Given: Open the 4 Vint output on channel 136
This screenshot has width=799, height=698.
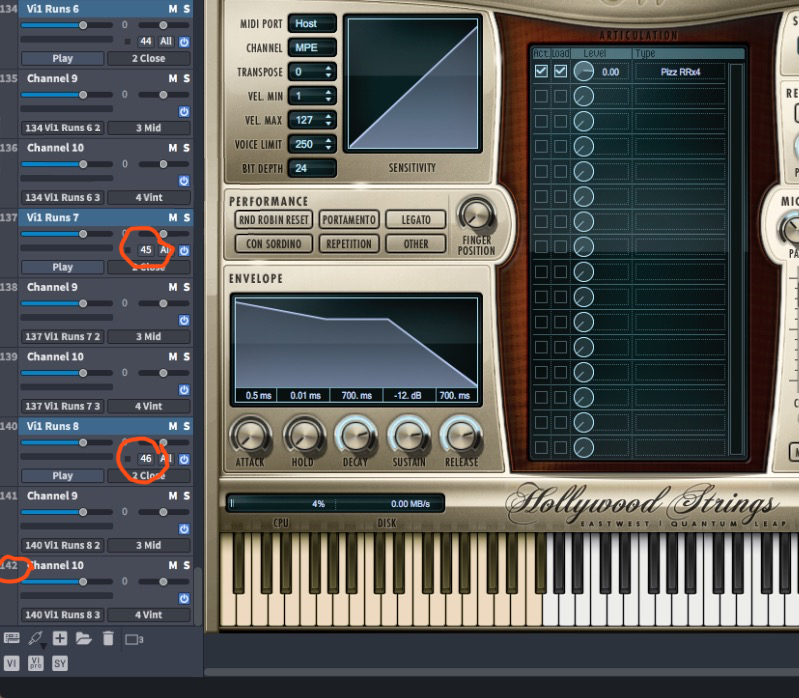Looking at the screenshot, I should click(148, 198).
